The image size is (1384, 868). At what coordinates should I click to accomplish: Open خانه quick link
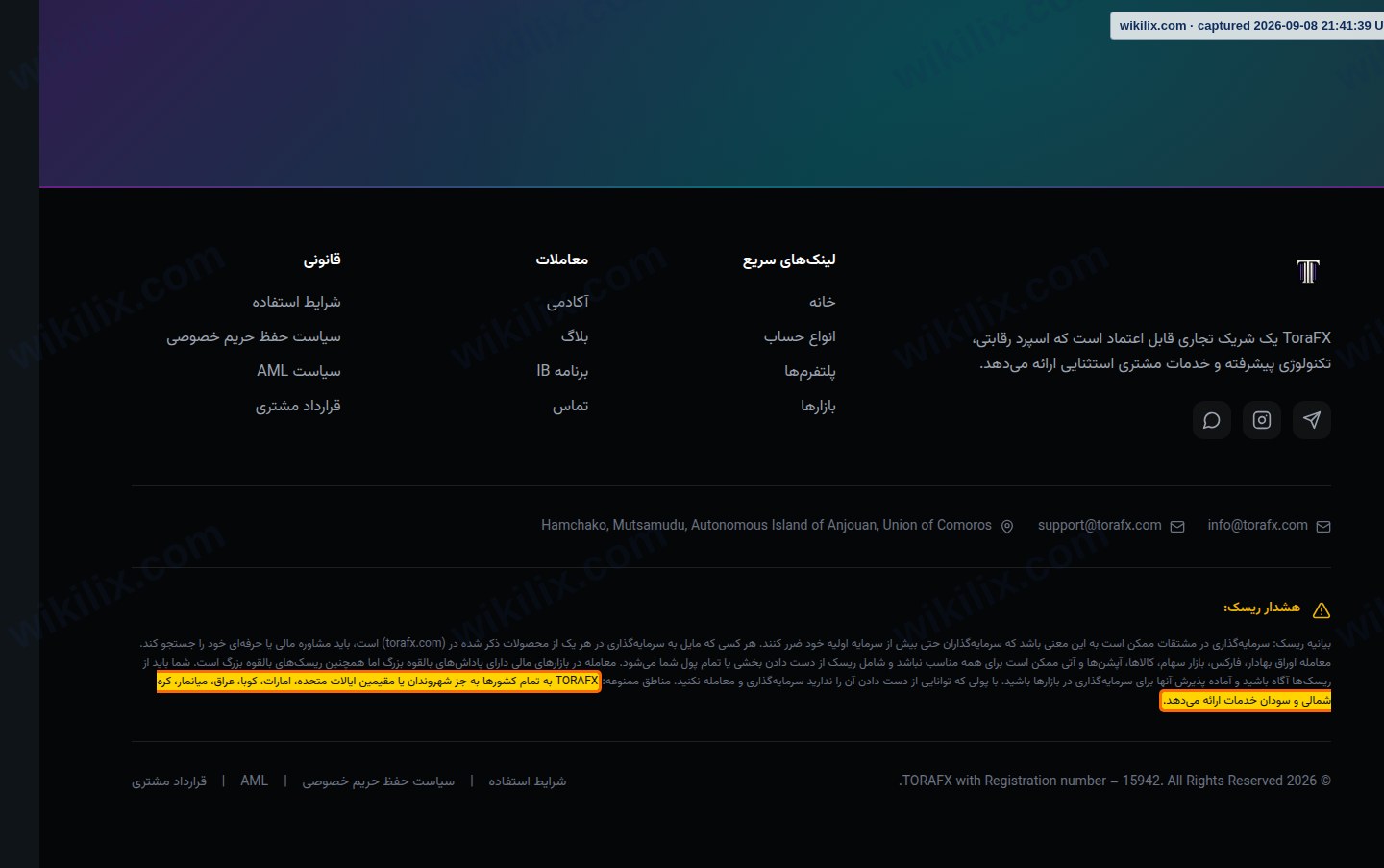coord(822,302)
